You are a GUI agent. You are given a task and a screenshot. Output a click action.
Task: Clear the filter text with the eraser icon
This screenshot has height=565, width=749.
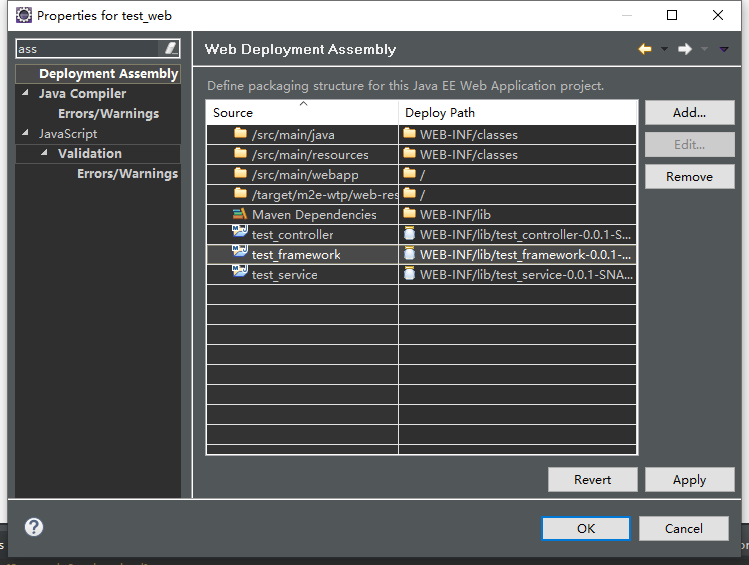coord(171,48)
